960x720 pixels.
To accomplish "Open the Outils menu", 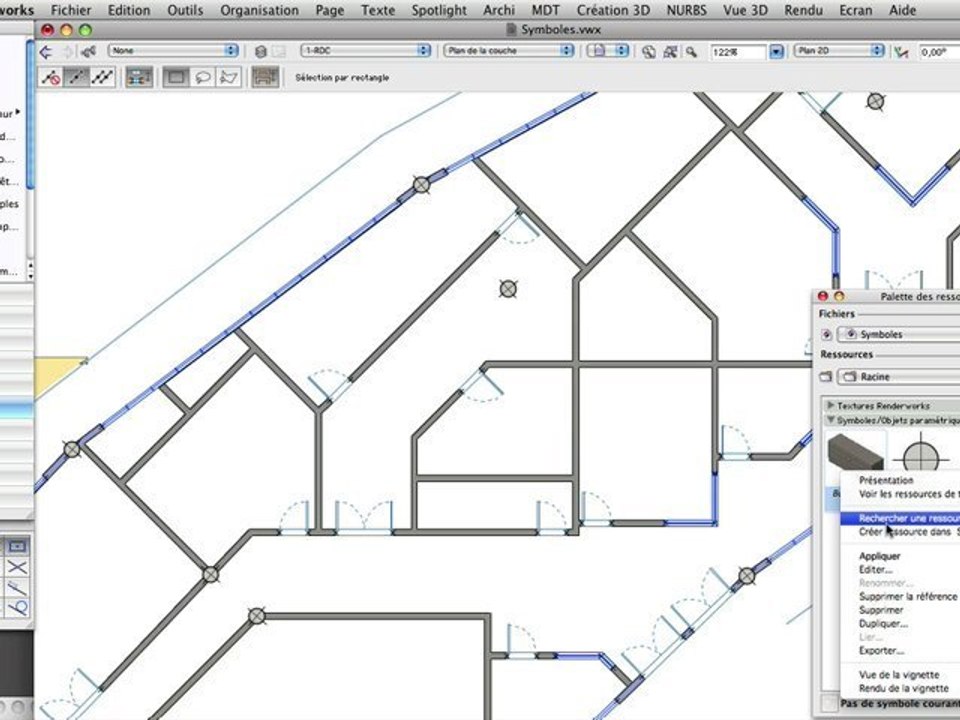I will 185,10.
